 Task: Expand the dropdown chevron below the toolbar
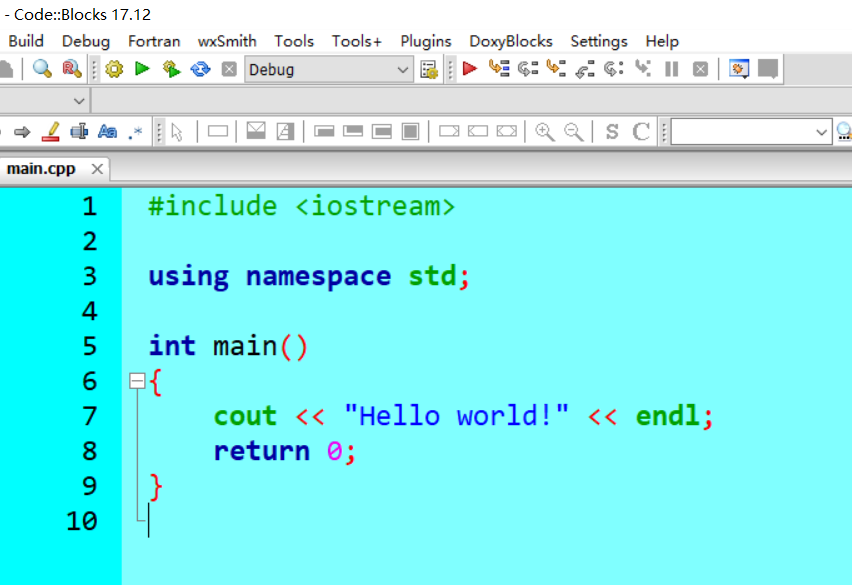coord(79,101)
